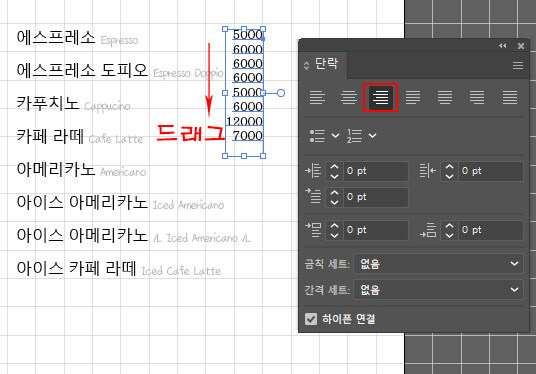Open the 단락 panel options menu
Viewport: 536px width, 374px height.
point(518,65)
